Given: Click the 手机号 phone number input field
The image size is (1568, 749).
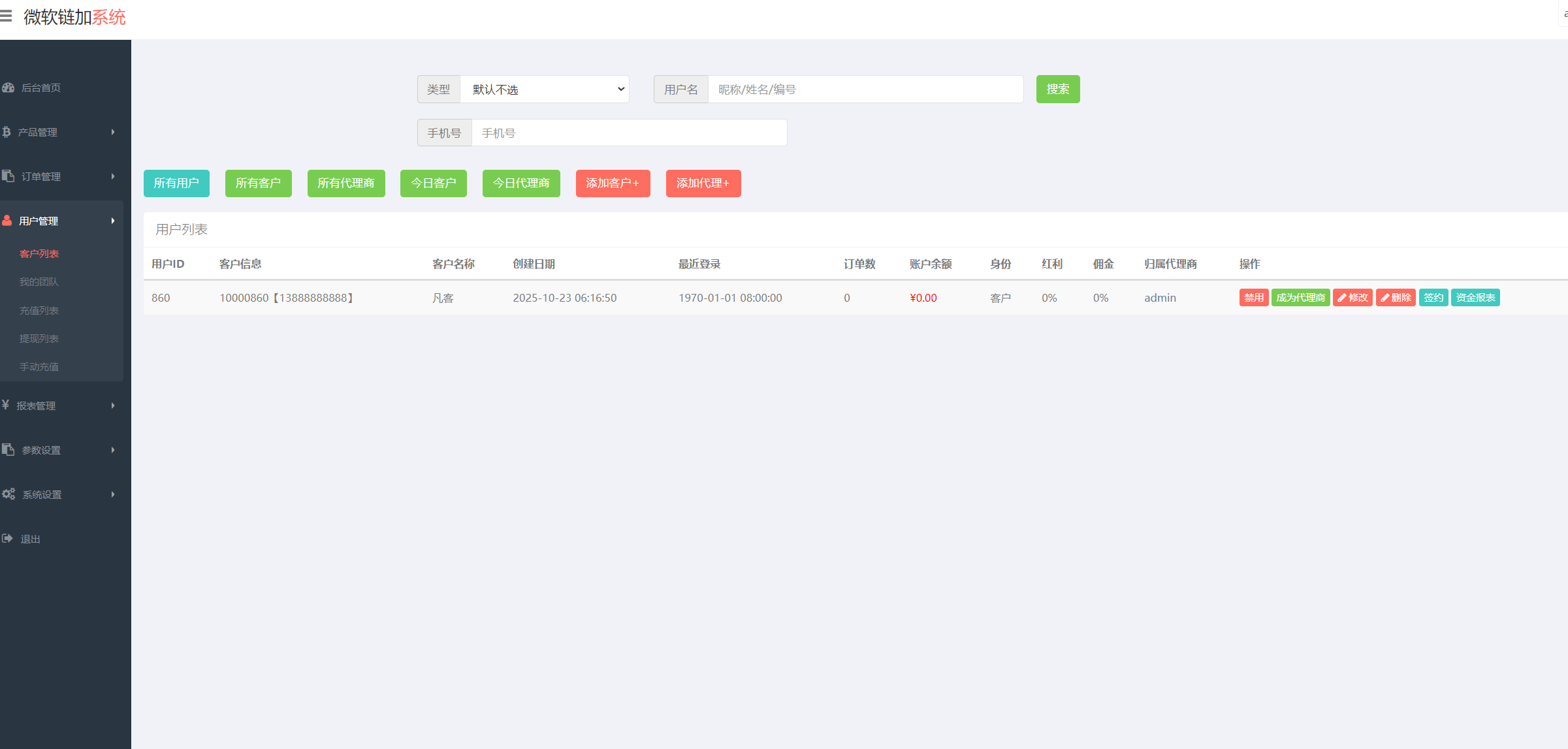Looking at the screenshot, I should [x=628, y=133].
